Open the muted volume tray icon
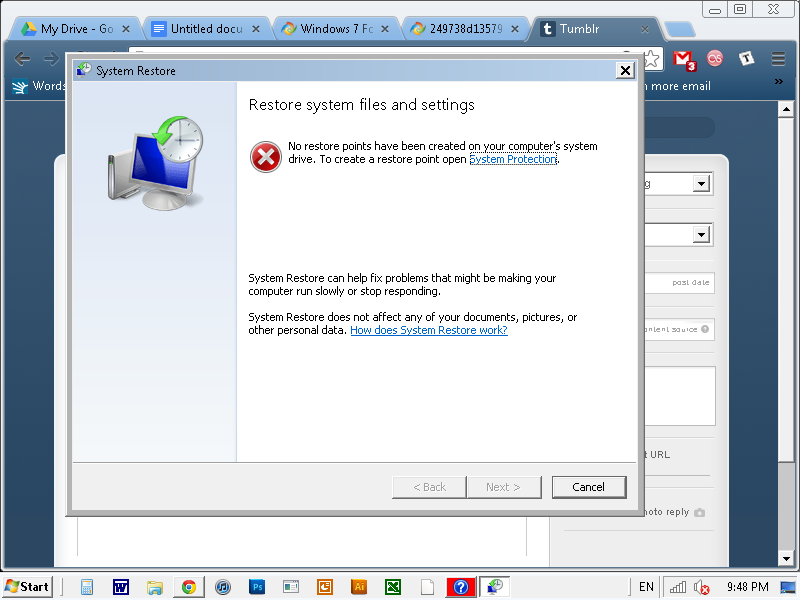The height and width of the screenshot is (600, 800). (x=702, y=587)
